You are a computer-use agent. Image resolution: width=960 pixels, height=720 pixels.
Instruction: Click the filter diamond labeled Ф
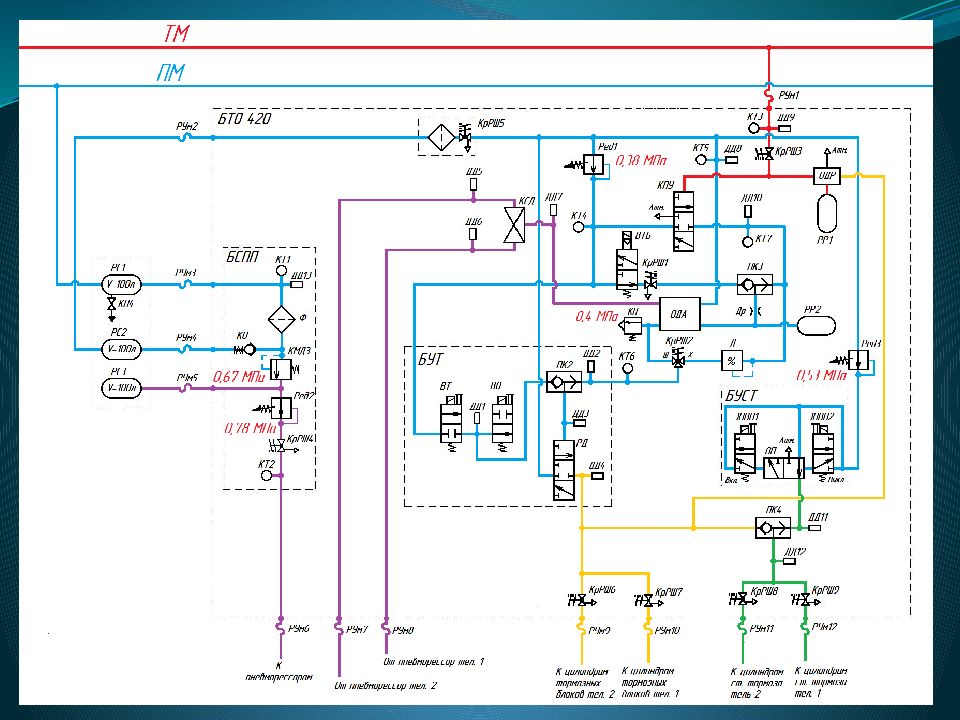pos(282,319)
